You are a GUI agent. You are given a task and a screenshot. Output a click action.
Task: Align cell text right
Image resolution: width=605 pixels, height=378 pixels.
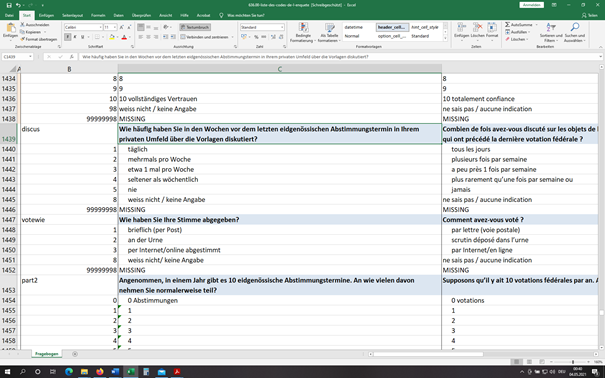(x=155, y=37)
